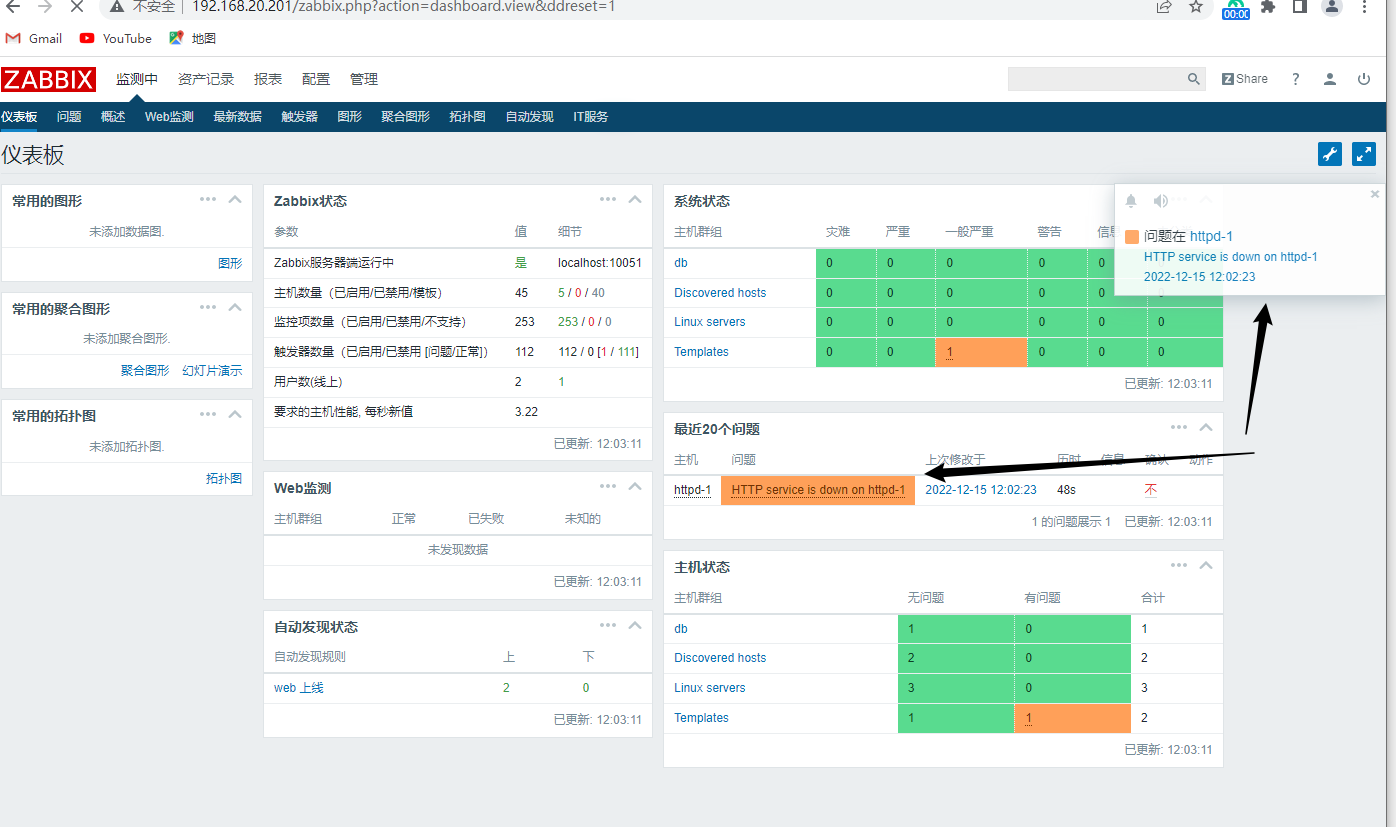
Task: Click the edit dashboard wrench icon
Action: coord(1329,154)
